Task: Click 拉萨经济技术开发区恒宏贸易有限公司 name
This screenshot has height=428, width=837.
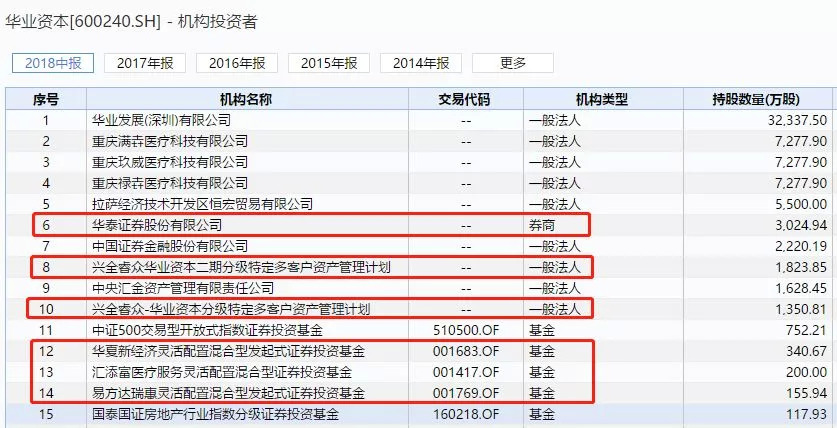Action: coord(202,204)
